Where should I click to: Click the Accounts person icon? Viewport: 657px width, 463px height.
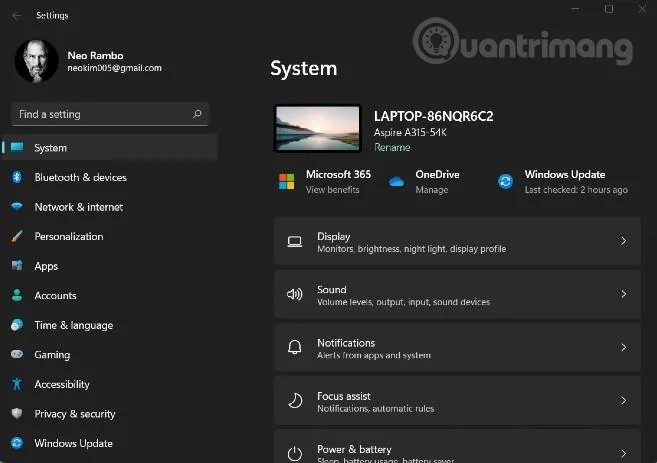click(17, 295)
